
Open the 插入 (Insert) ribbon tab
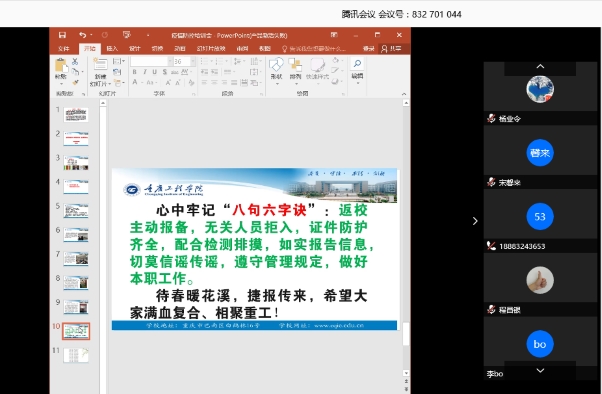pos(112,49)
